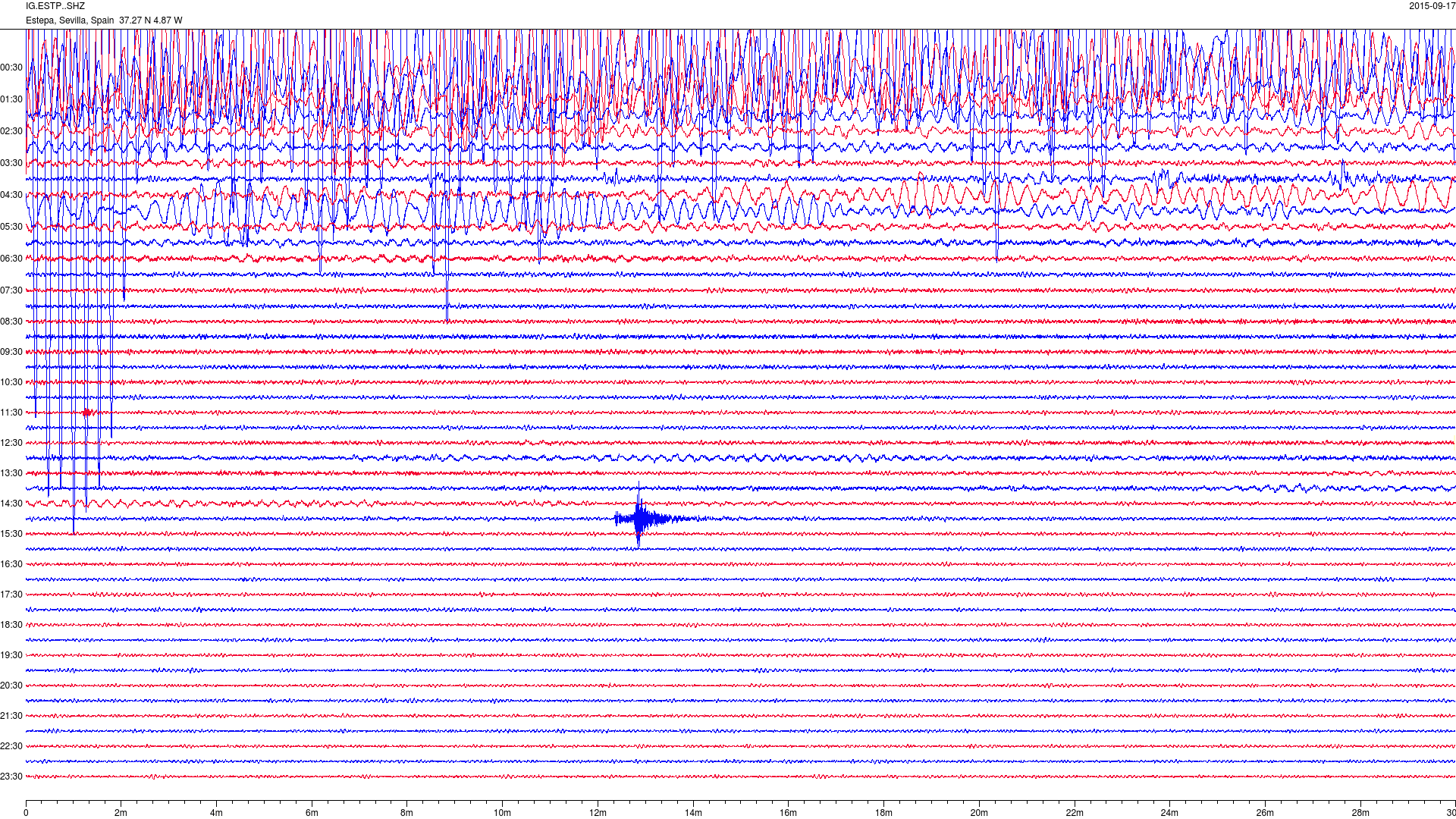Image resolution: width=1456 pixels, height=819 pixels.
Task: Click the 03:30 time label
Action: 11,163
